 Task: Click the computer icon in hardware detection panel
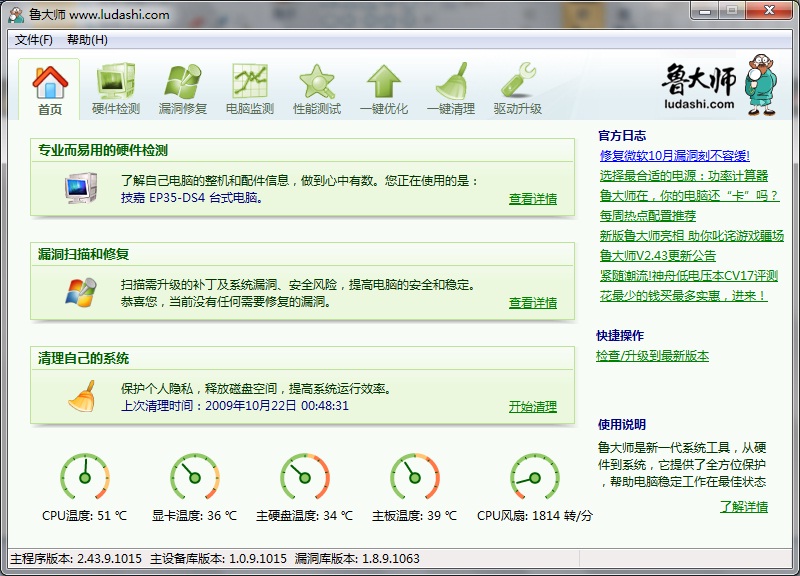click(x=81, y=188)
